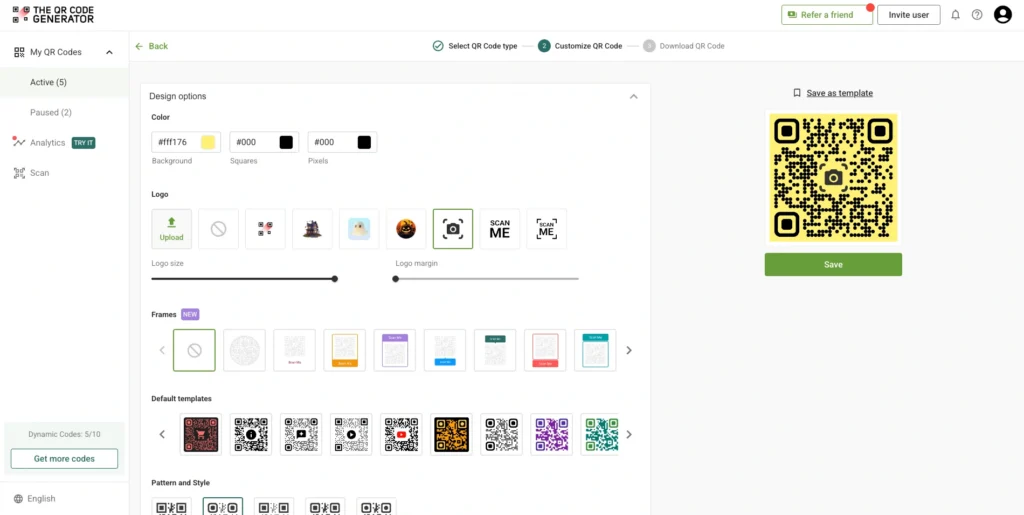Open the English language selector
The height and width of the screenshot is (515, 1024).
click(x=35, y=499)
